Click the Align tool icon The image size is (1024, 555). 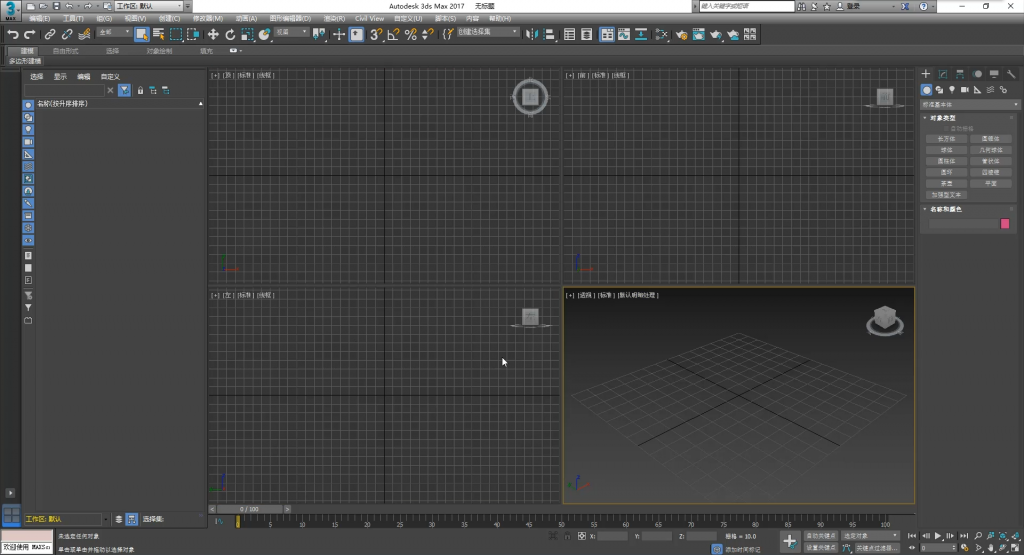coord(549,35)
